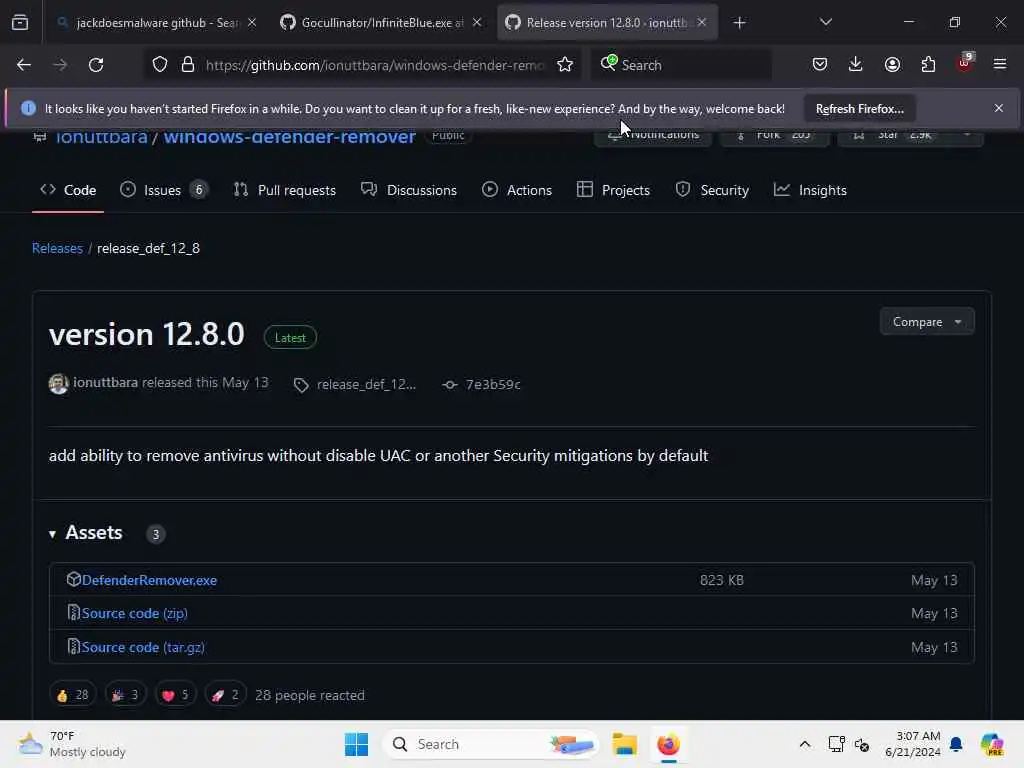Click the Latest release badge
This screenshot has height=768, width=1024.
(x=290, y=338)
